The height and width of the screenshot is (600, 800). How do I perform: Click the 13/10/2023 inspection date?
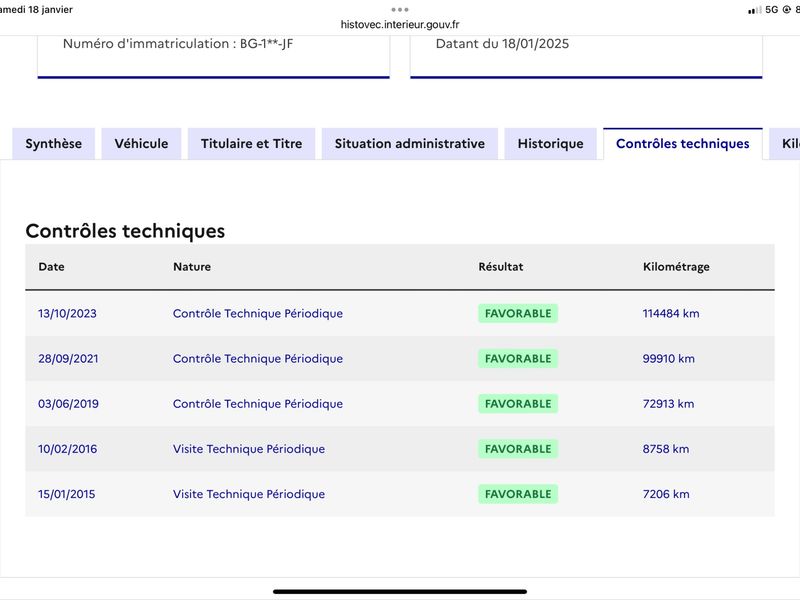tap(67, 313)
